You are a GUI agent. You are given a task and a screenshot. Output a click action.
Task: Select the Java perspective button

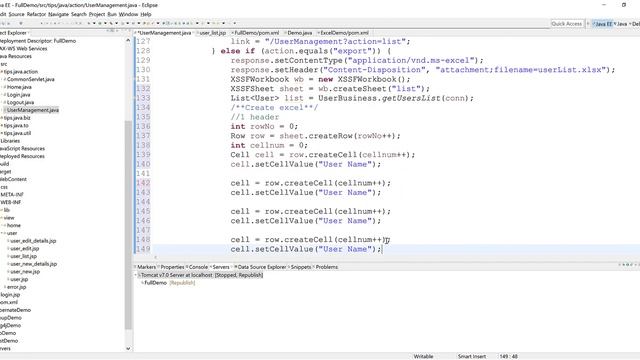click(x=621, y=24)
